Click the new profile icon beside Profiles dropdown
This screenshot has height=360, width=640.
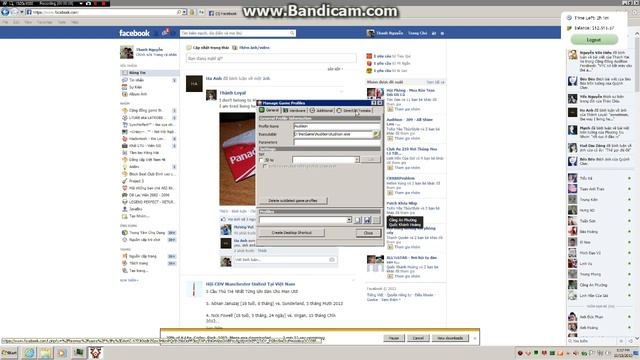358,220
